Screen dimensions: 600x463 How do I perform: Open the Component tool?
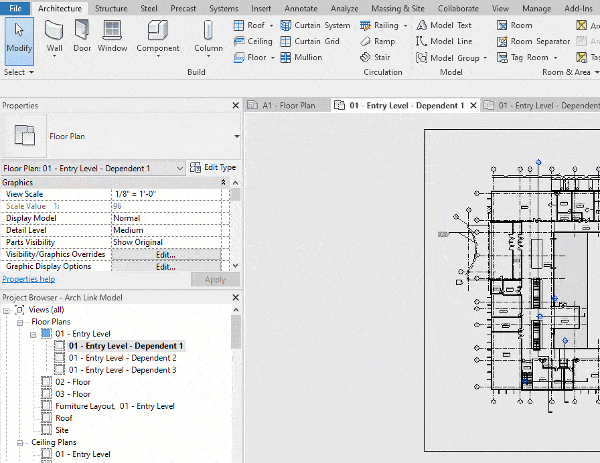coord(158,39)
